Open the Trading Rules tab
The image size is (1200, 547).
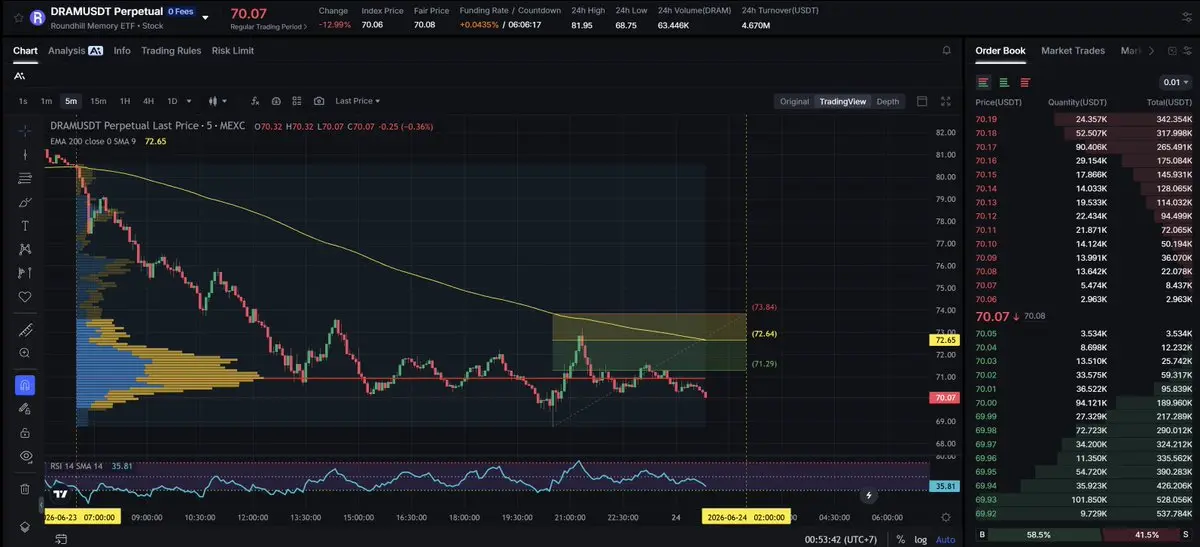pos(171,50)
